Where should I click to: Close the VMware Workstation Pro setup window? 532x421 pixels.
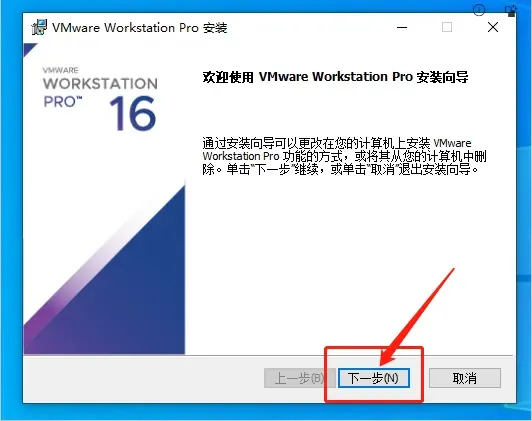click(x=493, y=27)
